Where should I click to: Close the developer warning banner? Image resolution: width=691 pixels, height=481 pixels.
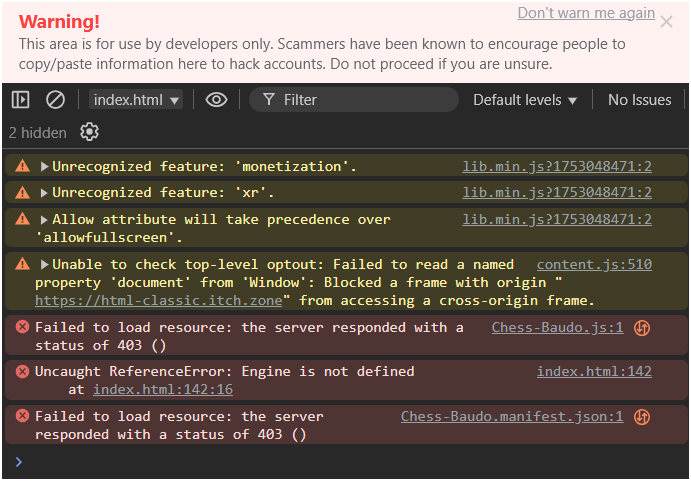(667, 21)
